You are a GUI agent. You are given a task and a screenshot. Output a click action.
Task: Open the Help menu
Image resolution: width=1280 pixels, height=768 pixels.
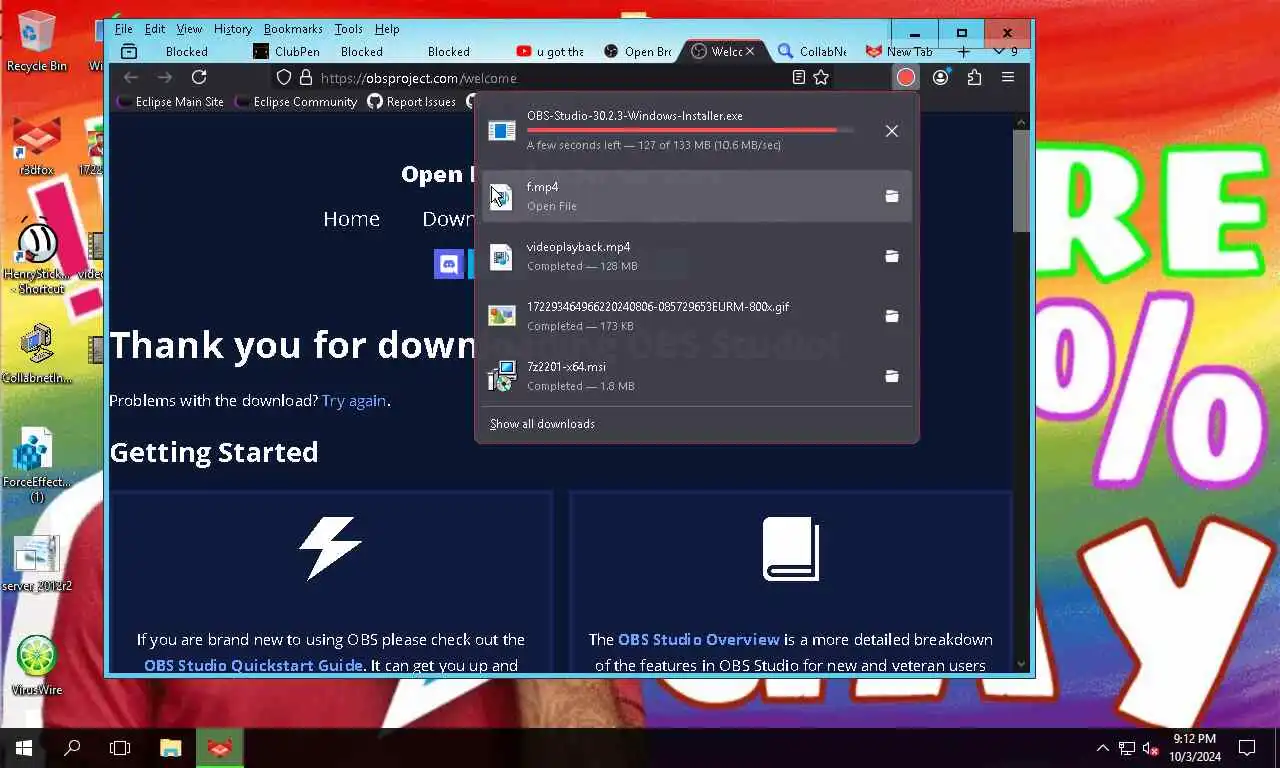pyautogui.click(x=386, y=29)
